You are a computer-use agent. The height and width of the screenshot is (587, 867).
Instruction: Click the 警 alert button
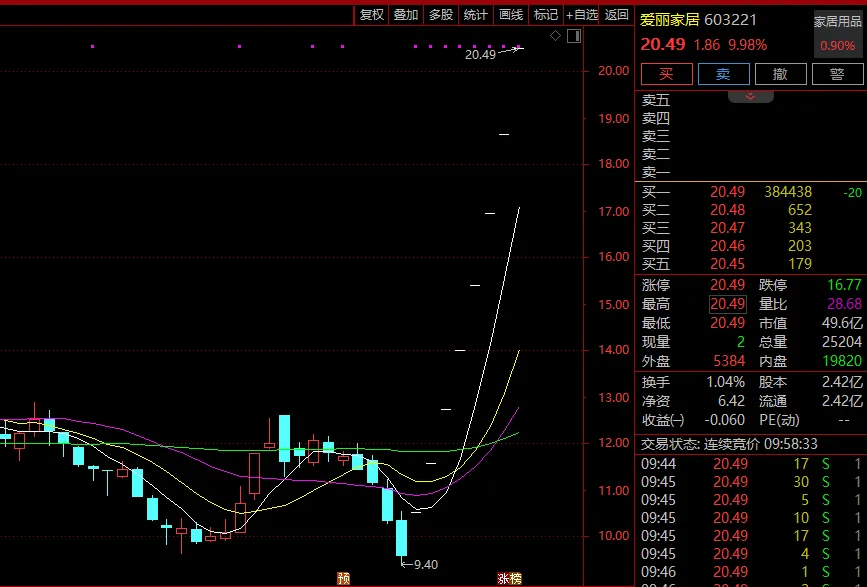838,74
